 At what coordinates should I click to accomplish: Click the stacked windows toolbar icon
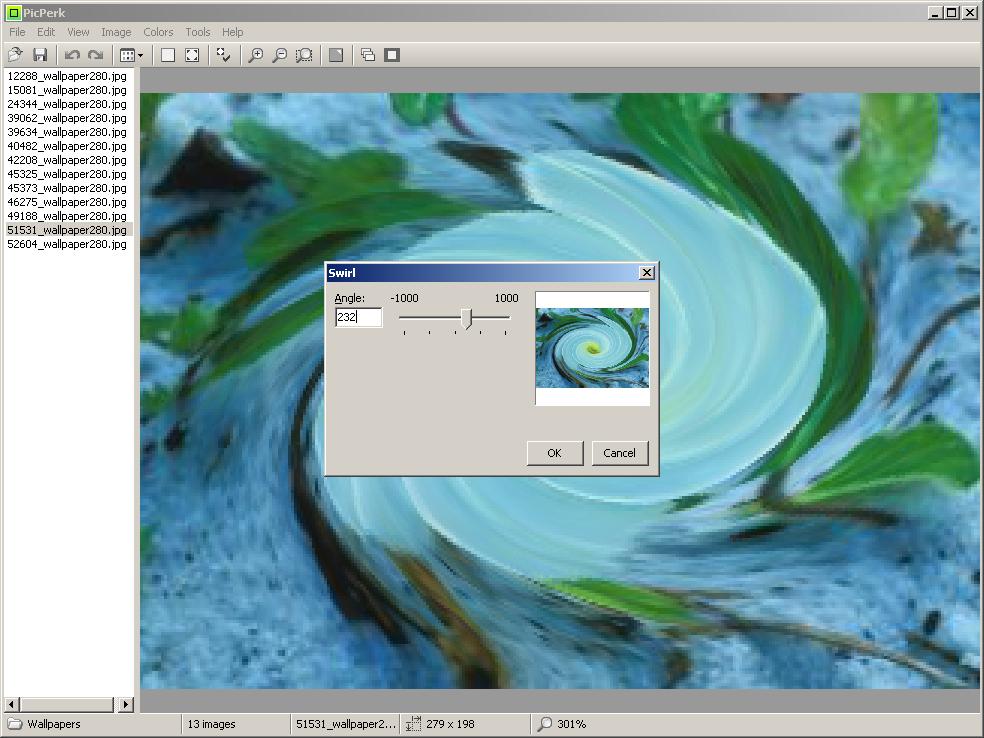point(368,55)
